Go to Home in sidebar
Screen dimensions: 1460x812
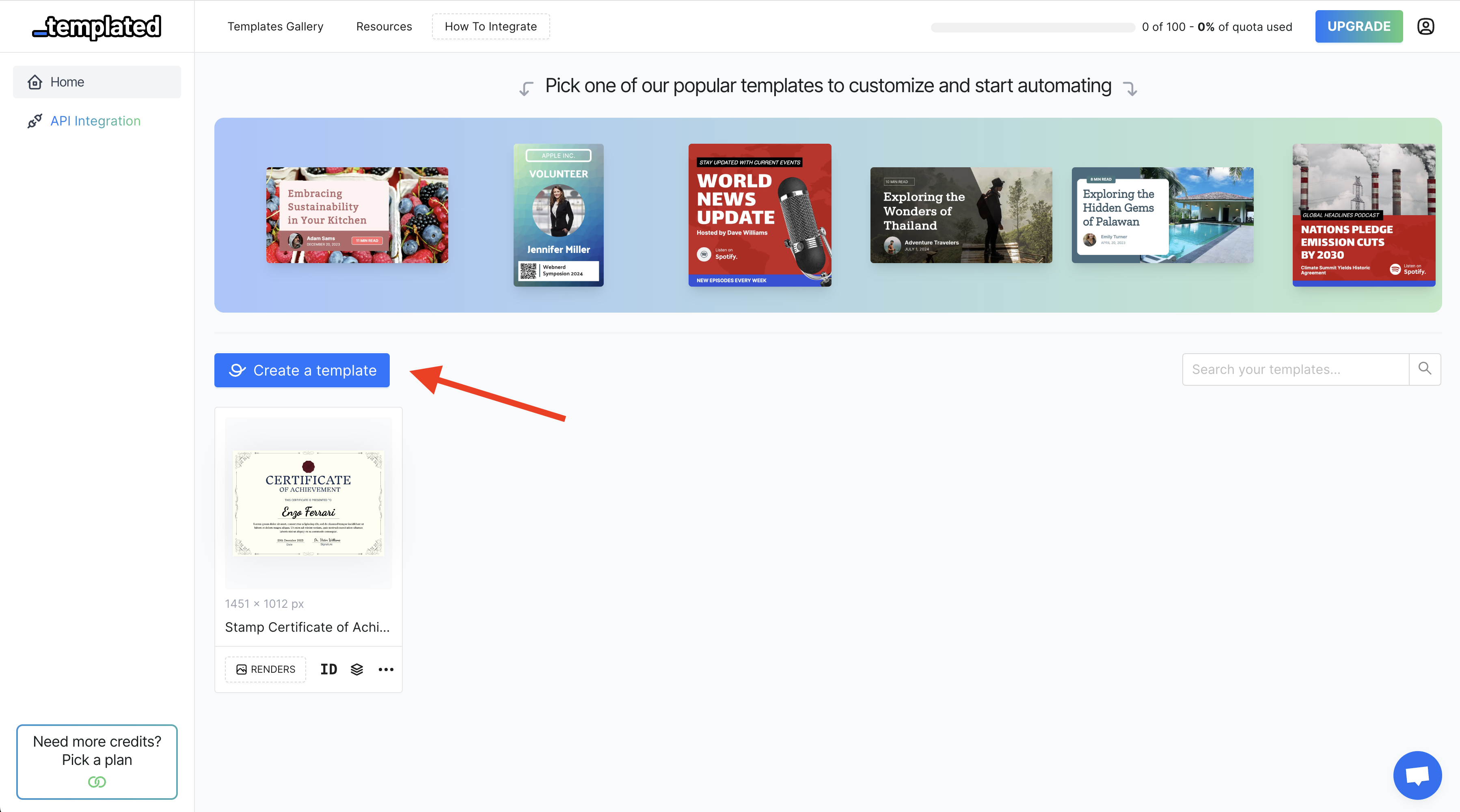click(97, 82)
